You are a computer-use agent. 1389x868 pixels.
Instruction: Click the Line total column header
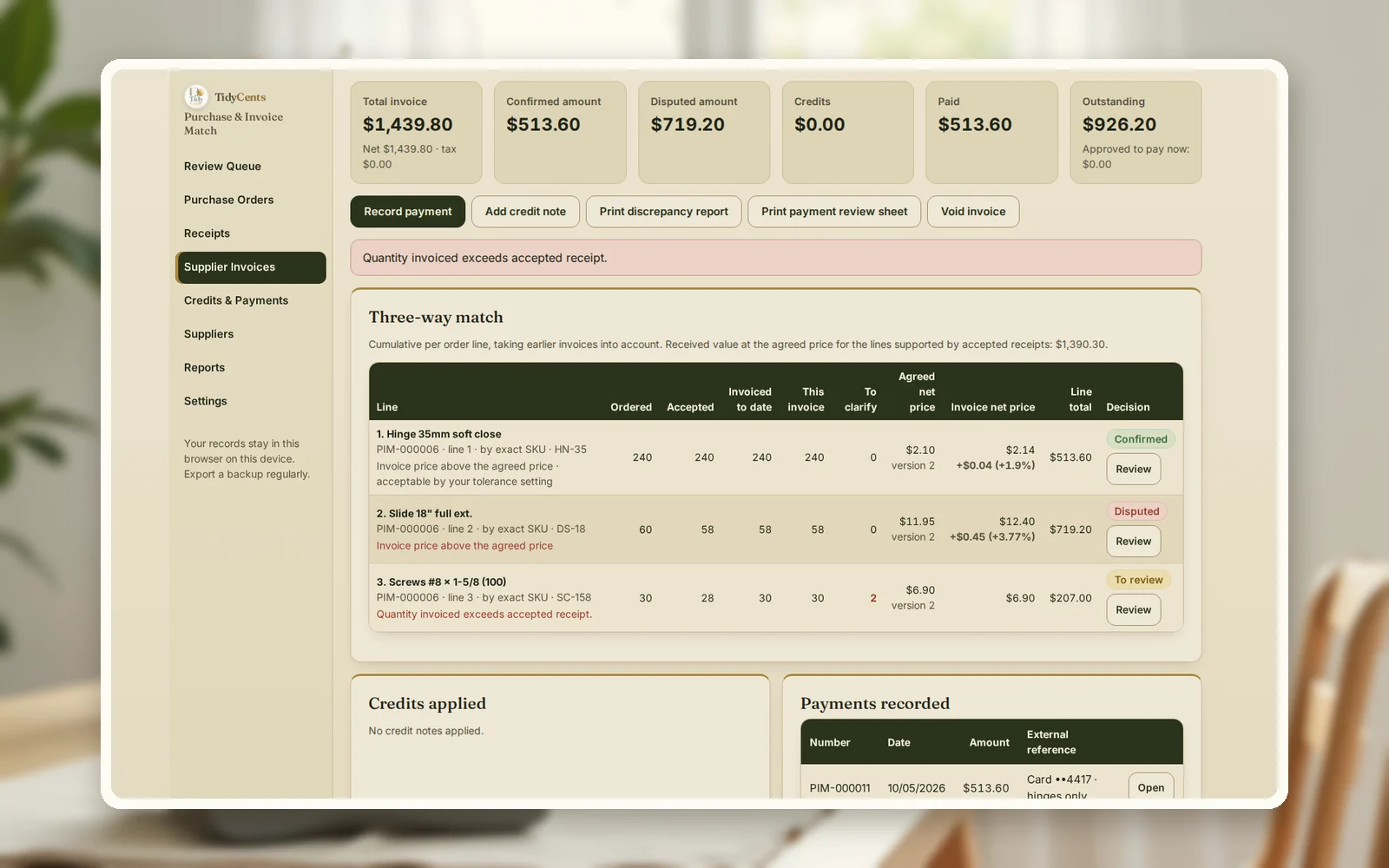click(1081, 399)
